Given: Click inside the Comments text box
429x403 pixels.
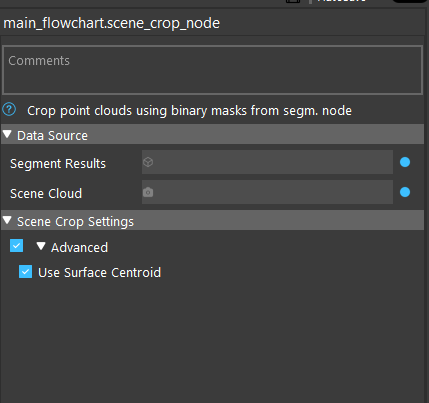Looking at the screenshot, I should [x=212, y=70].
